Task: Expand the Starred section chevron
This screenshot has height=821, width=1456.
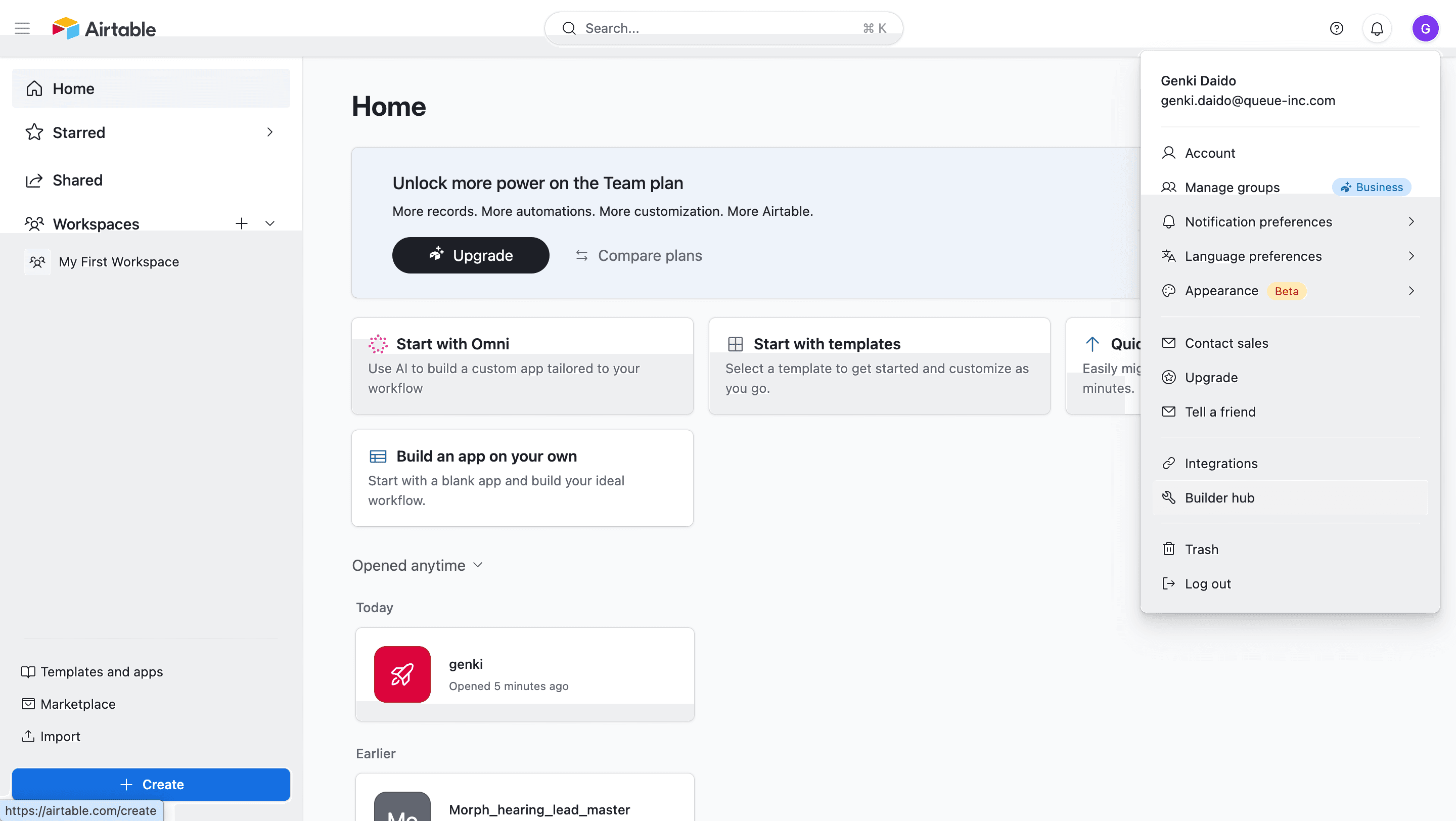Action: [269, 132]
